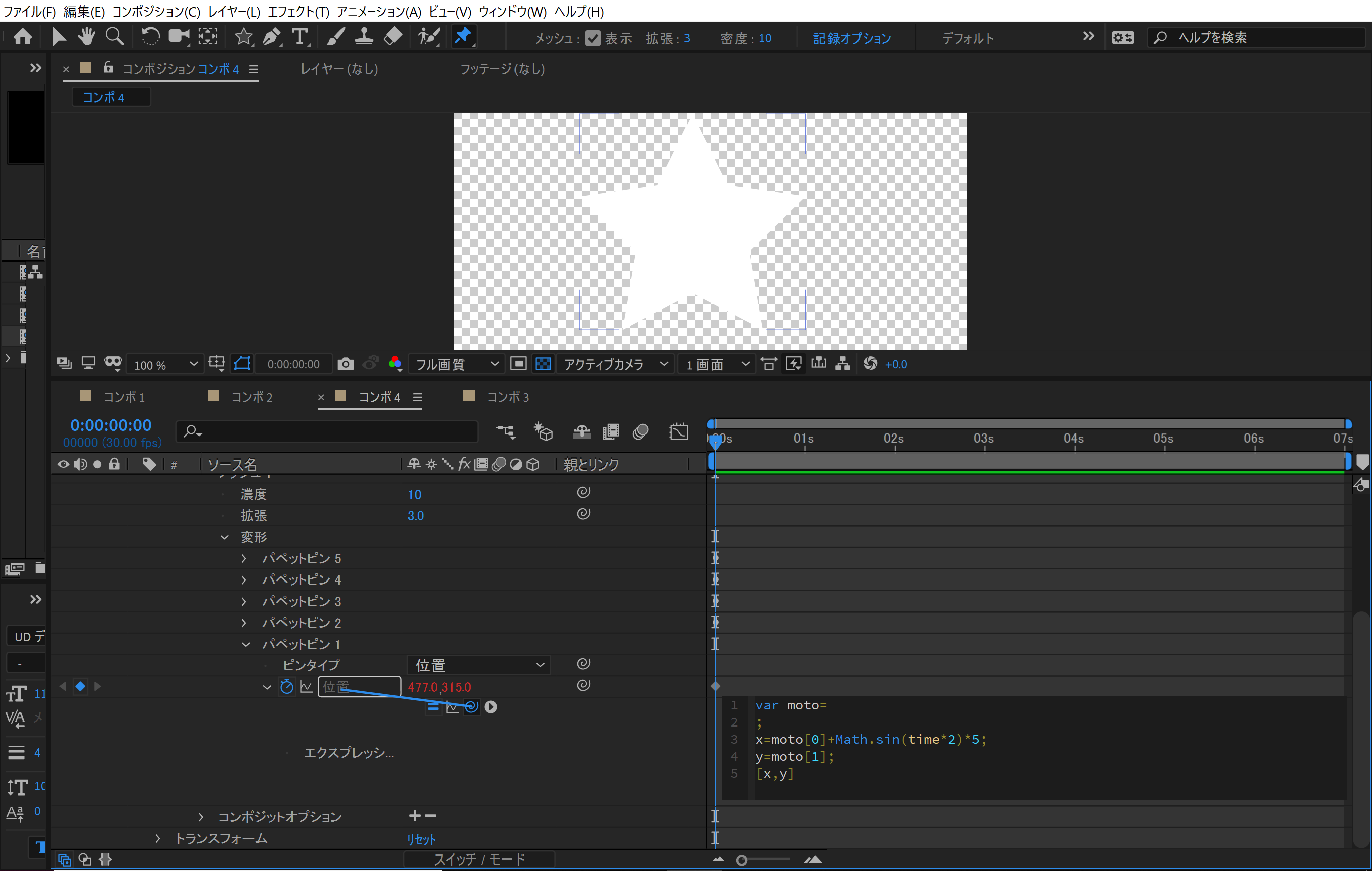Switch to the レイヤー (なし) tab
The height and width of the screenshot is (871, 1372).
(339, 68)
